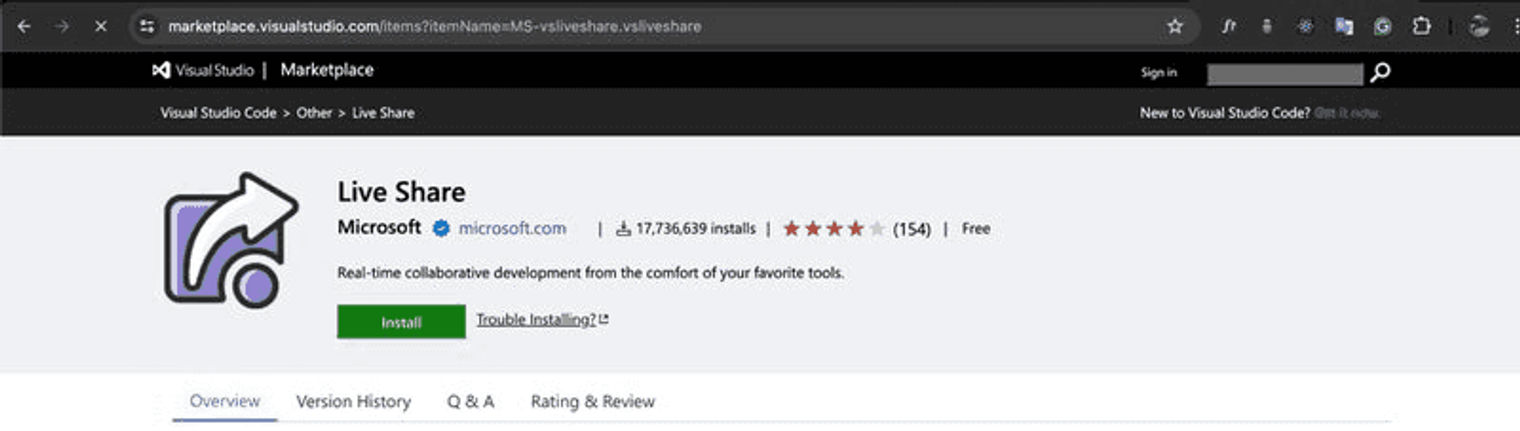
Task: Click the star rating (154)
Action: (856, 229)
